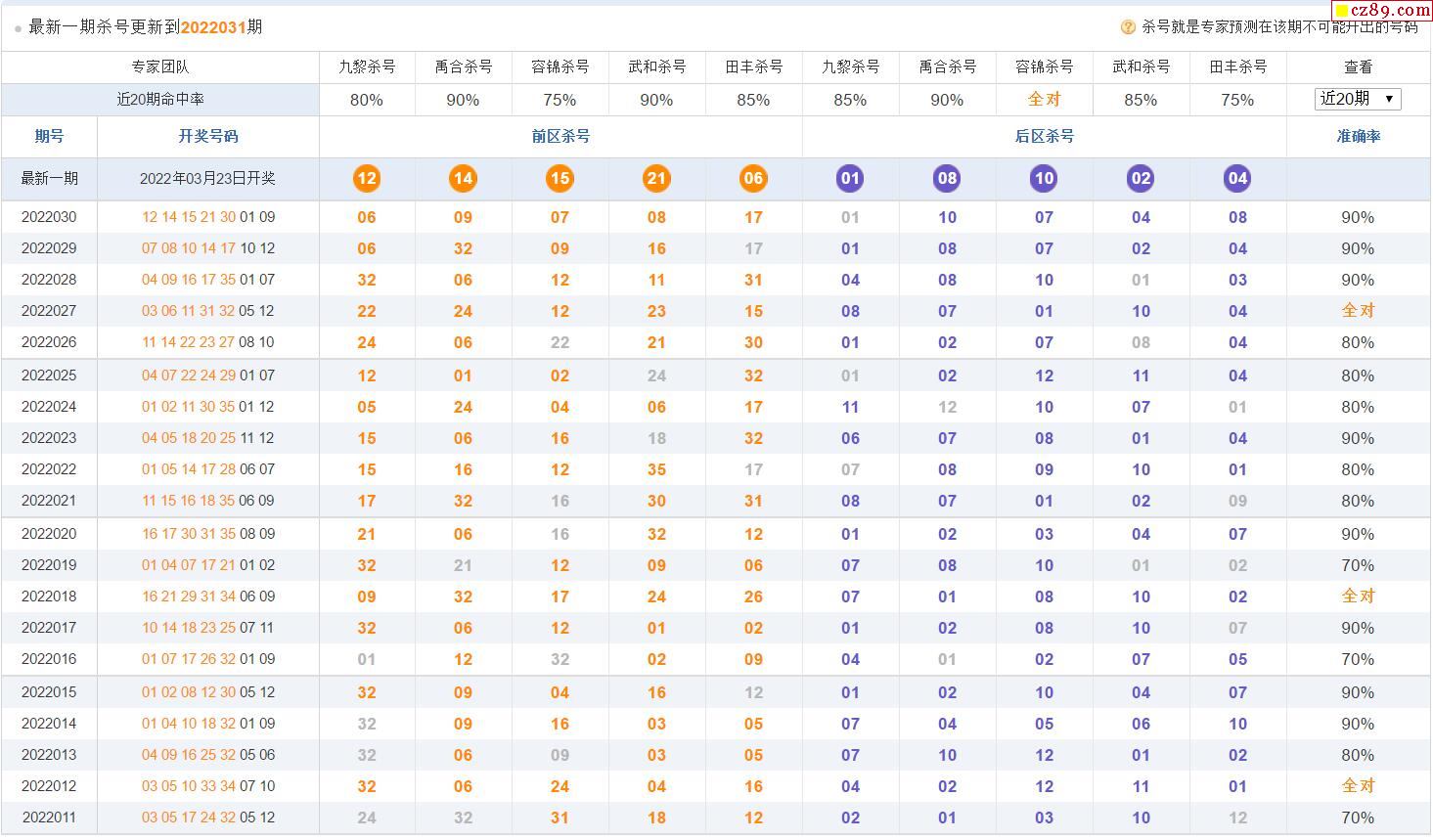The image size is (1433, 840).
Task: Click the orange ball numbered 06
Action: 753,178
